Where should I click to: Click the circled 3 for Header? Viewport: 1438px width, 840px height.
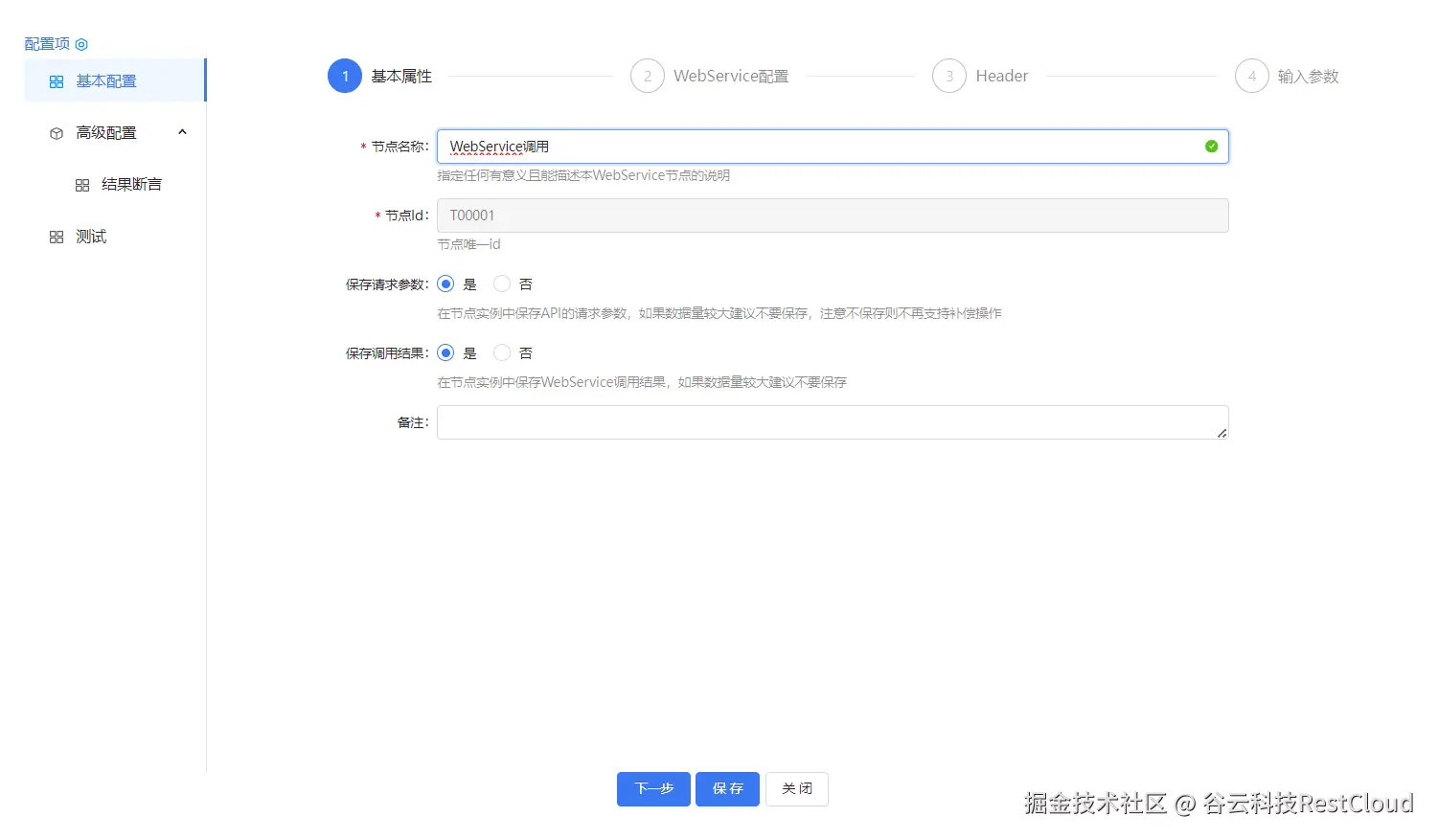tap(948, 76)
